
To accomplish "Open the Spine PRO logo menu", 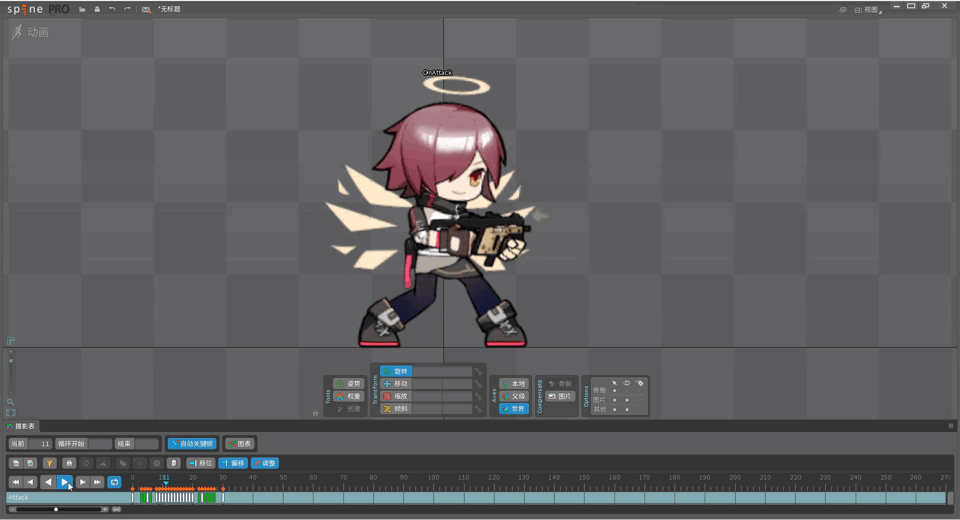I will click(x=38, y=9).
